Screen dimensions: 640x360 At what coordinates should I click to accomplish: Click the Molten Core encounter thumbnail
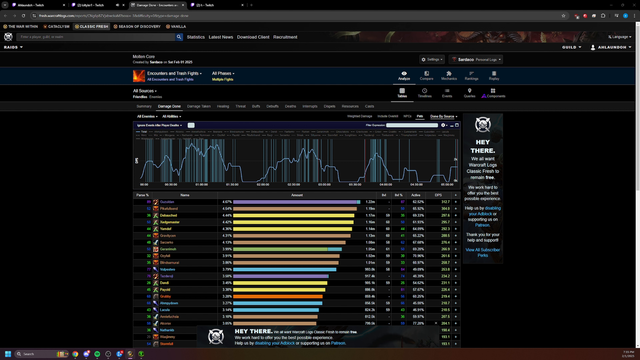139,76
